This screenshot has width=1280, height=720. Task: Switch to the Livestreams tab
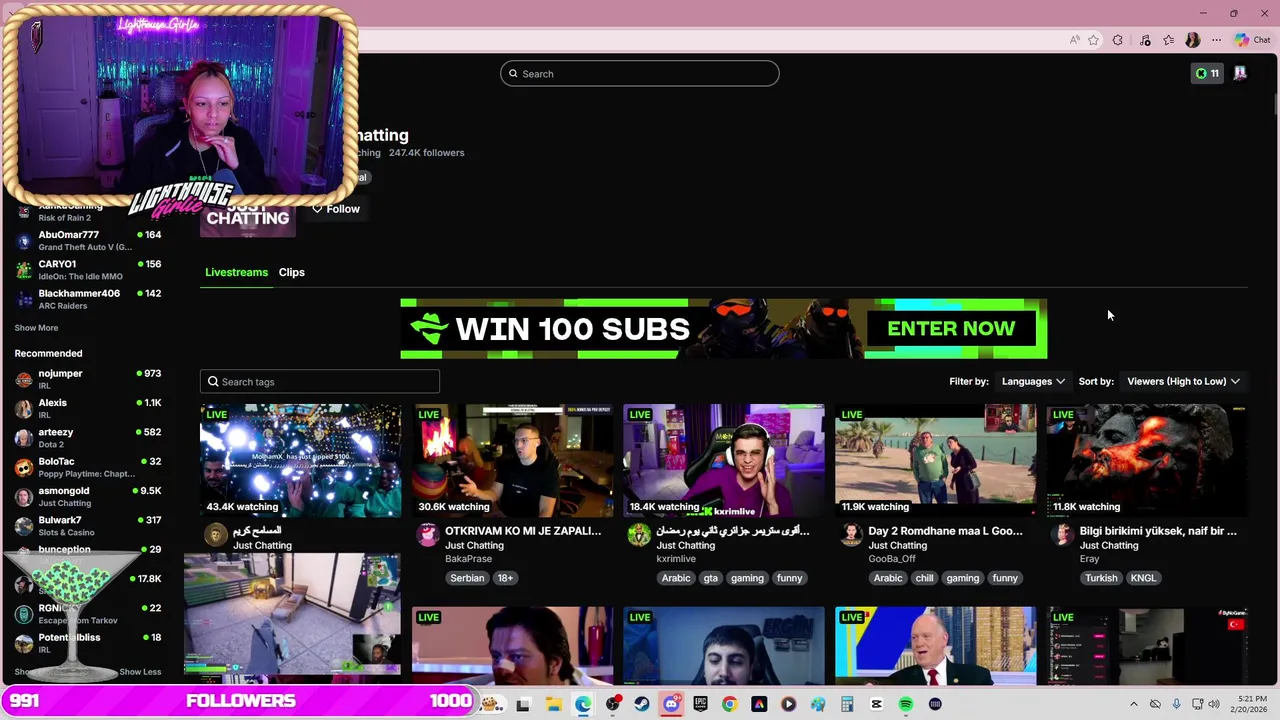click(x=236, y=272)
